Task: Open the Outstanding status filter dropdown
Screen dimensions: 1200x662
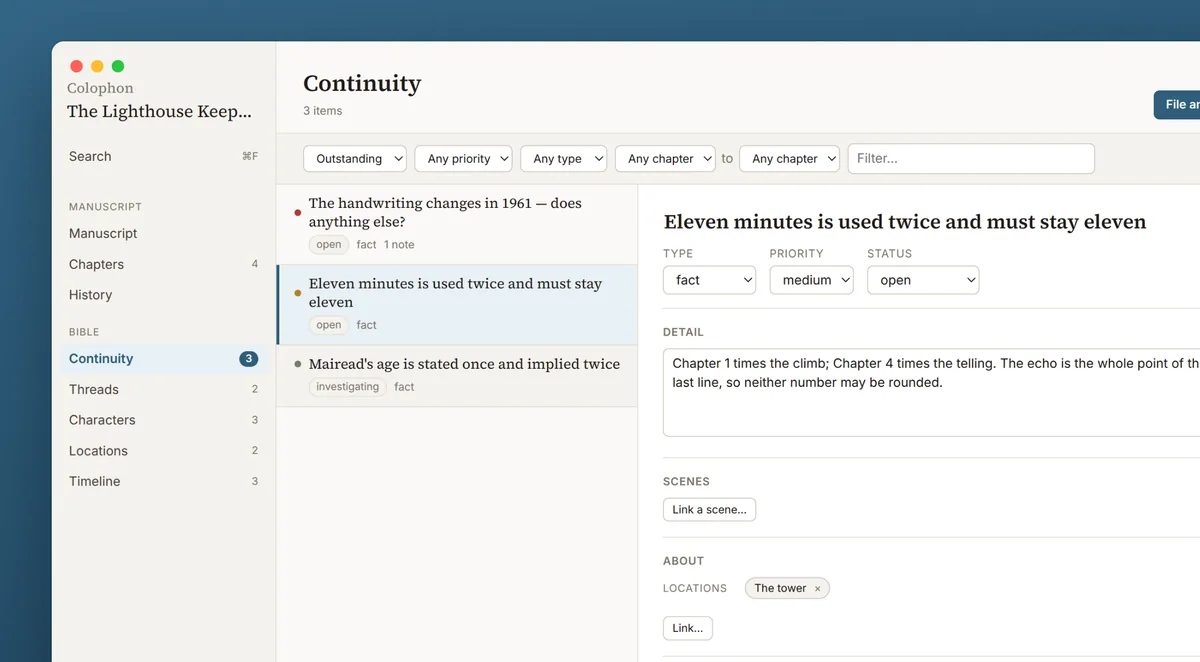Action: (x=355, y=158)
